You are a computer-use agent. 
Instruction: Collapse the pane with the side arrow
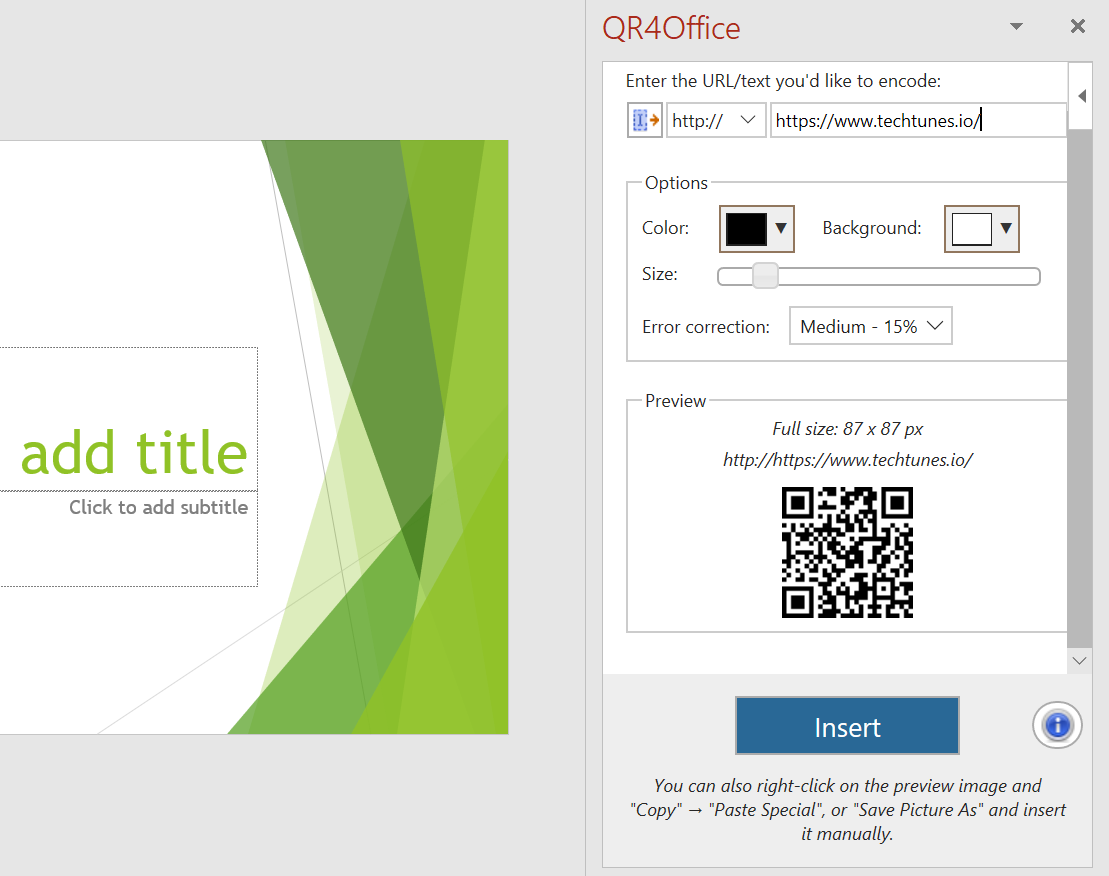point(1081,95)
